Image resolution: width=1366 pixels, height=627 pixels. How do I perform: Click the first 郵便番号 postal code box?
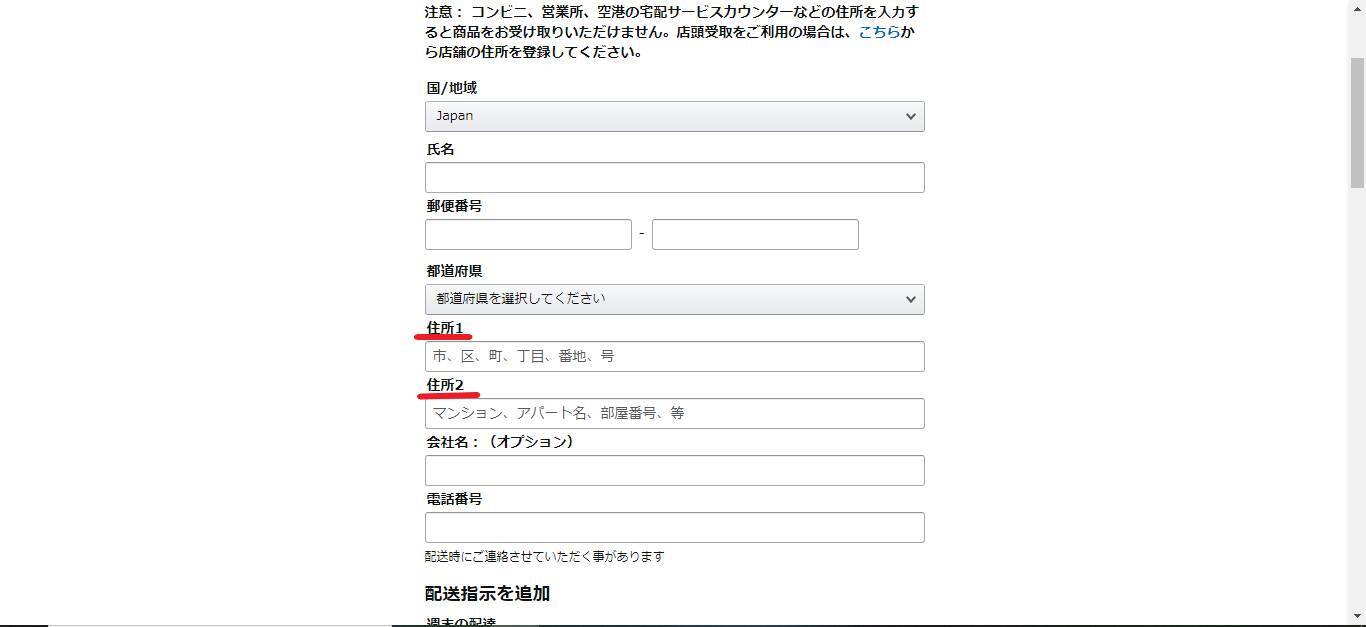(x=528, y=234)
